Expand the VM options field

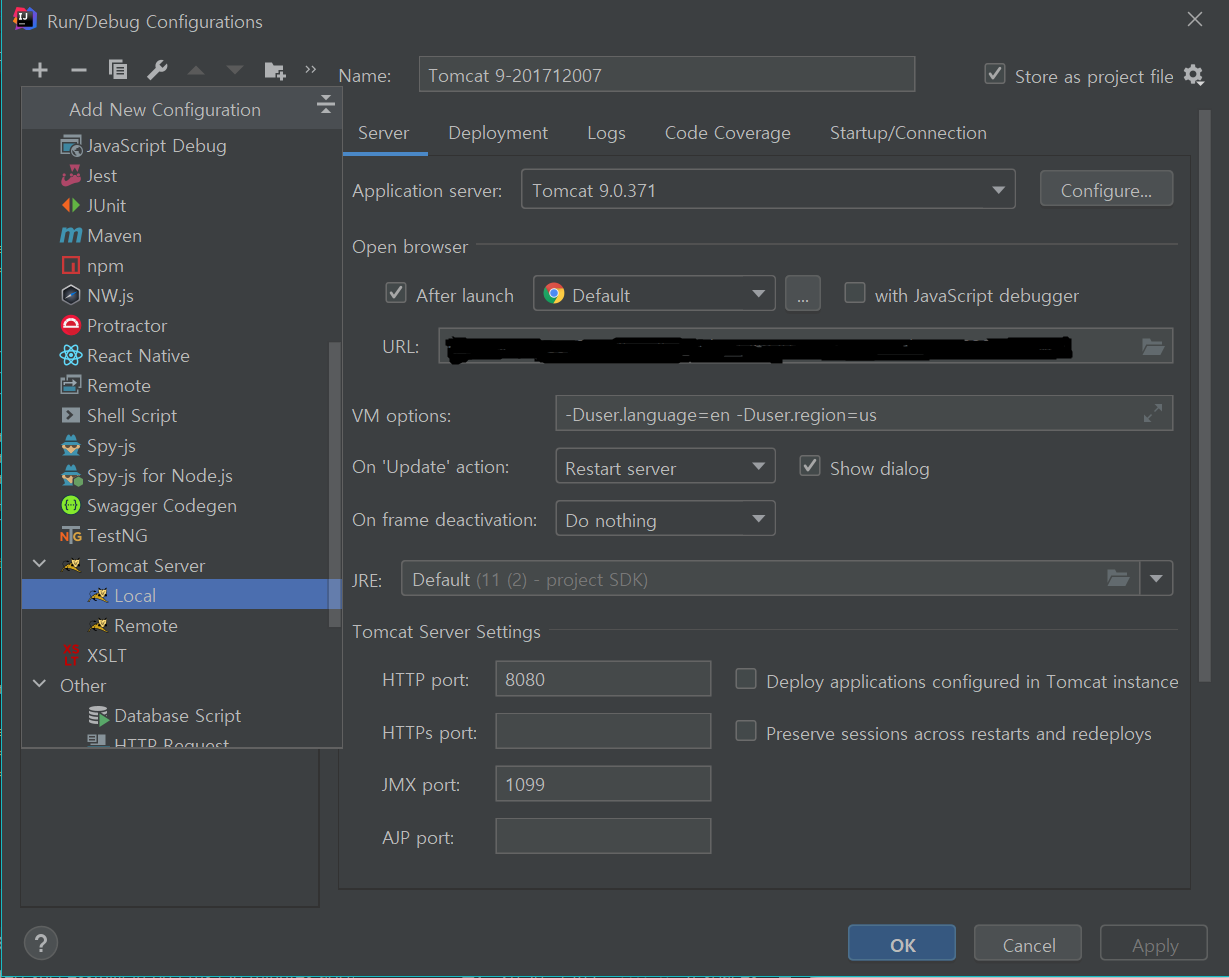coord(1153,413)
